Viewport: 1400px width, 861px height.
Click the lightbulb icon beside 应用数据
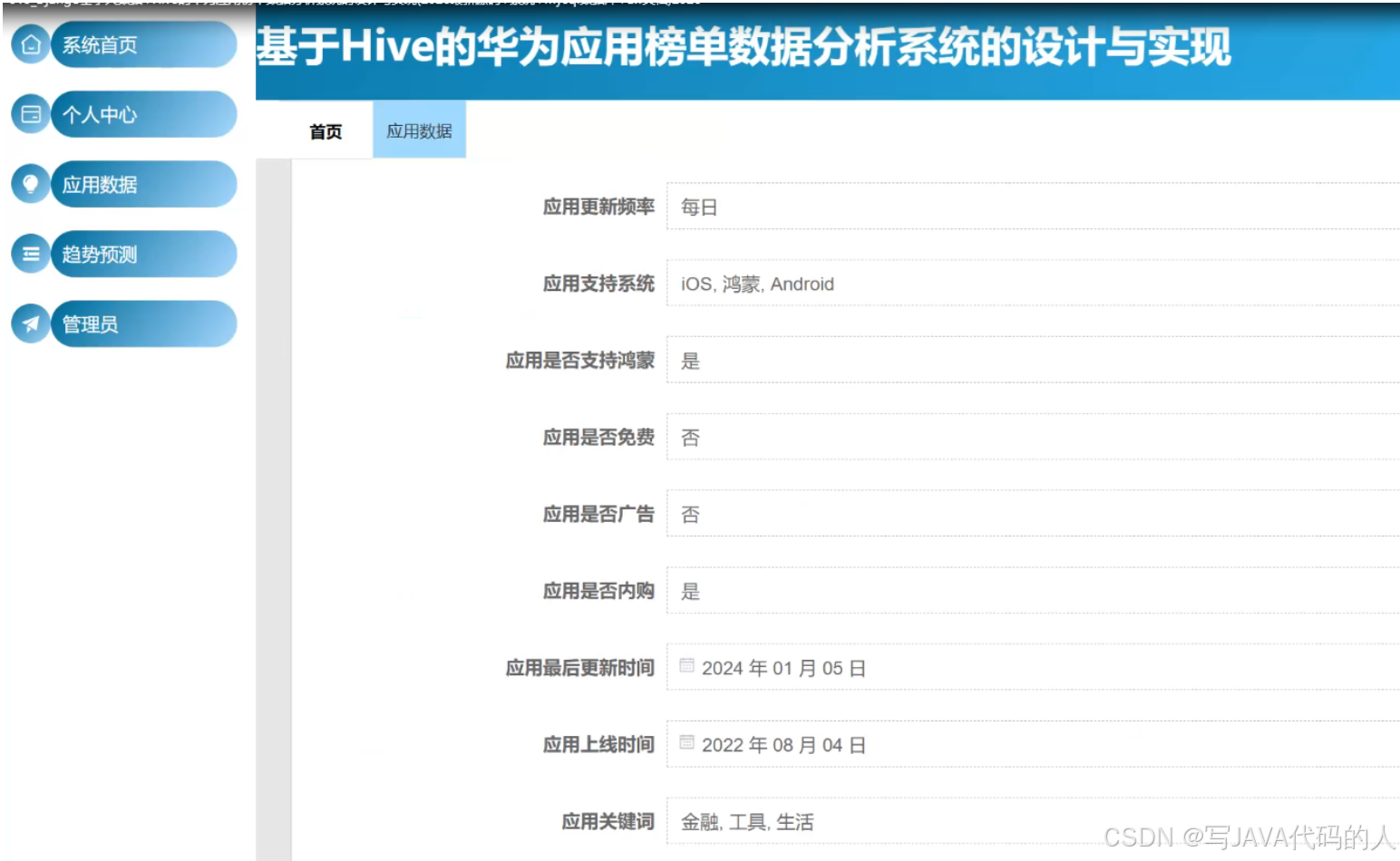pos(31,184)
